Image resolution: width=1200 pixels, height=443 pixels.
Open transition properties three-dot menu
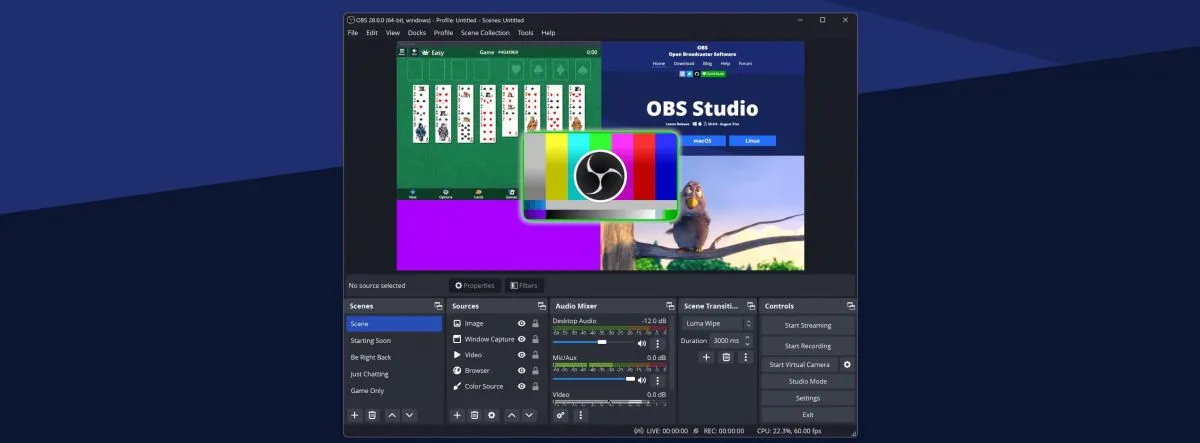tap(745, 357)
